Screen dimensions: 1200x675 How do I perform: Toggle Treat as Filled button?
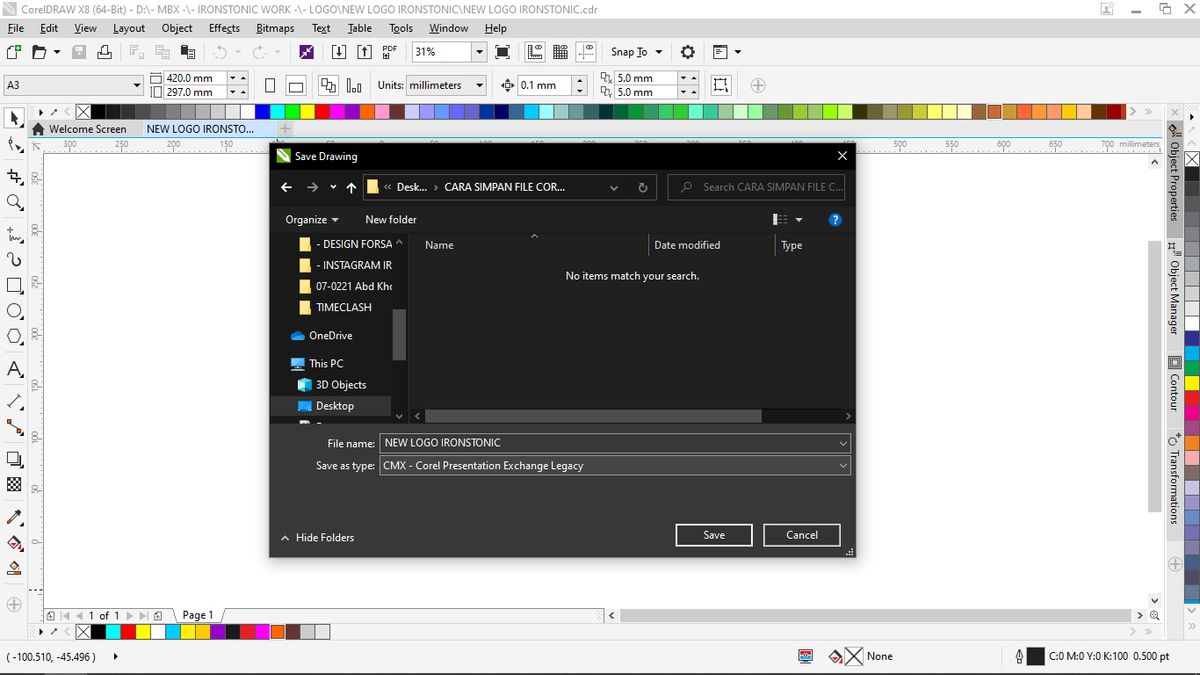coord(722,85)
